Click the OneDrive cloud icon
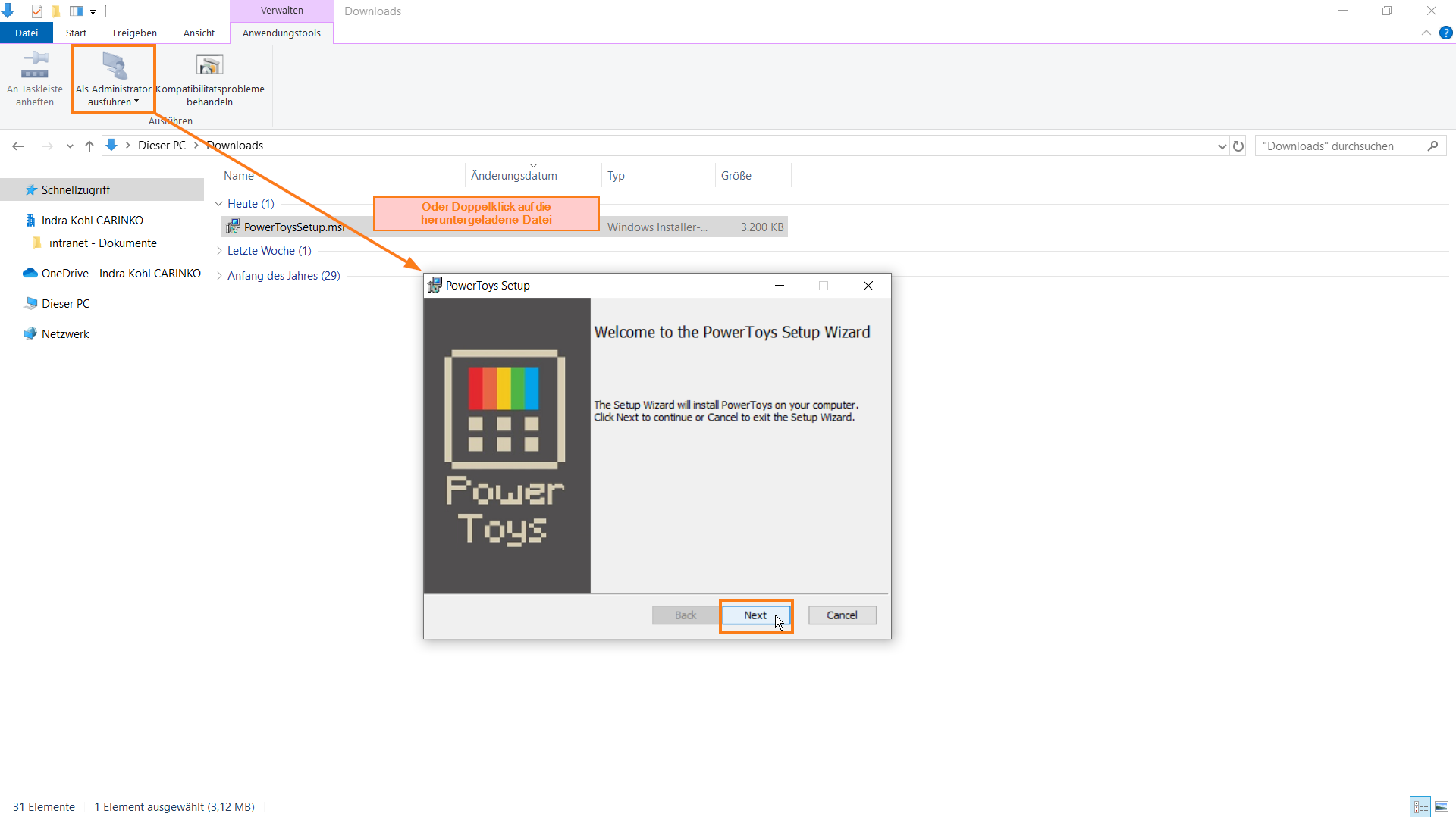1456x817 pixels. click(x=30, y=273)
